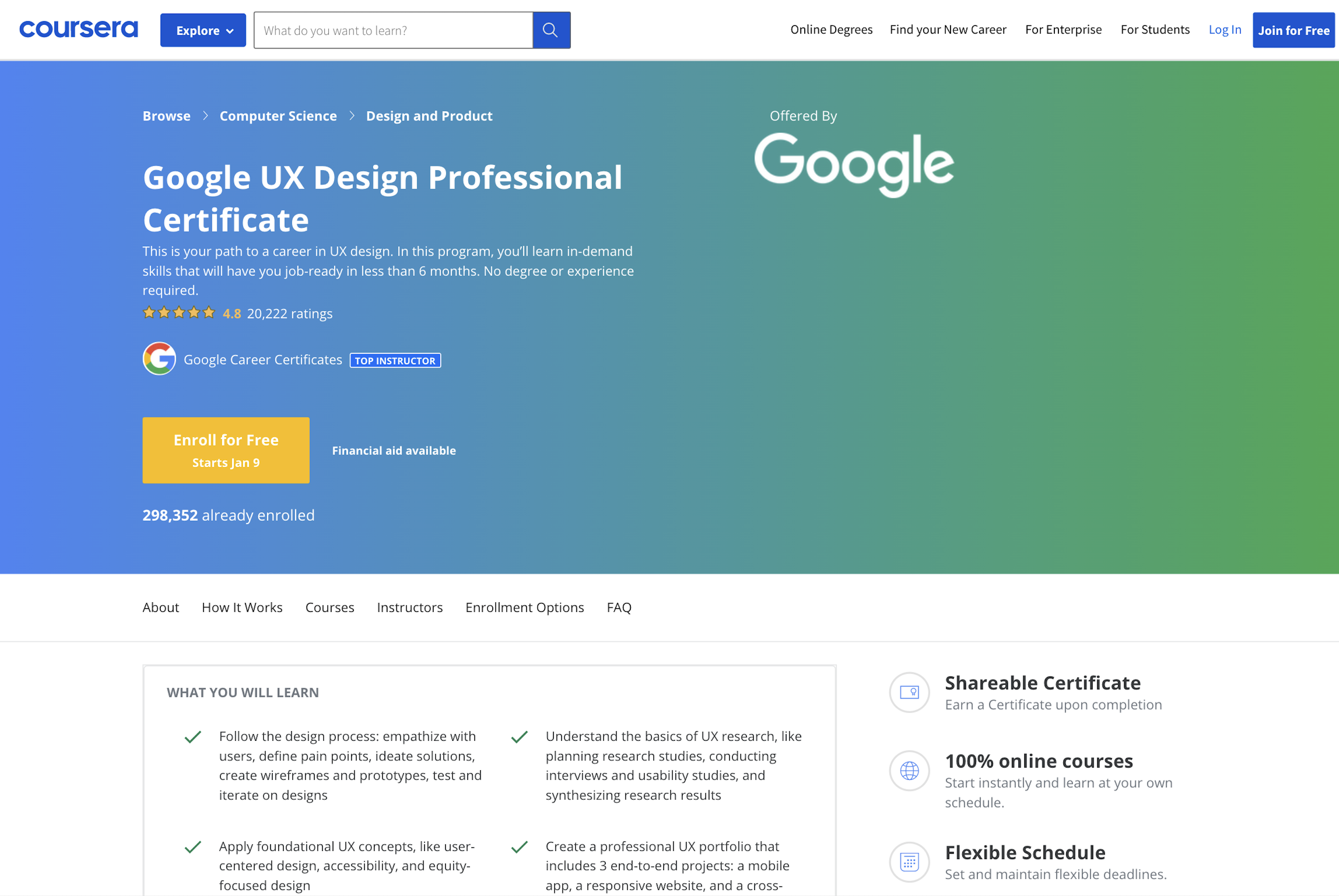
Task: Click the Coursera logo
Action: point(78,29)
